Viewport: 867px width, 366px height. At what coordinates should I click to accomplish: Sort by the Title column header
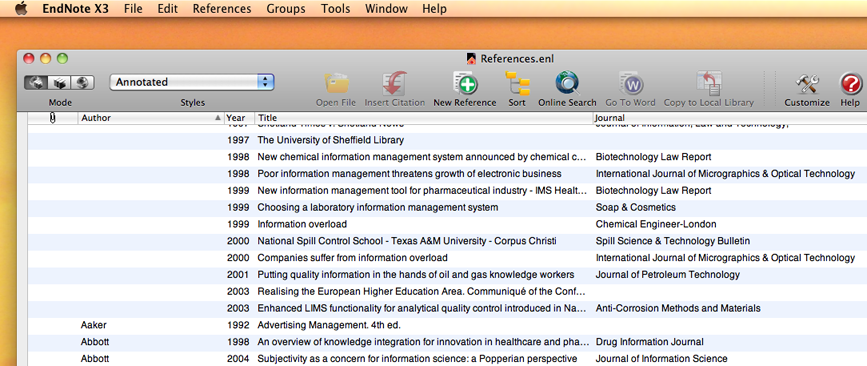[423, 118]
